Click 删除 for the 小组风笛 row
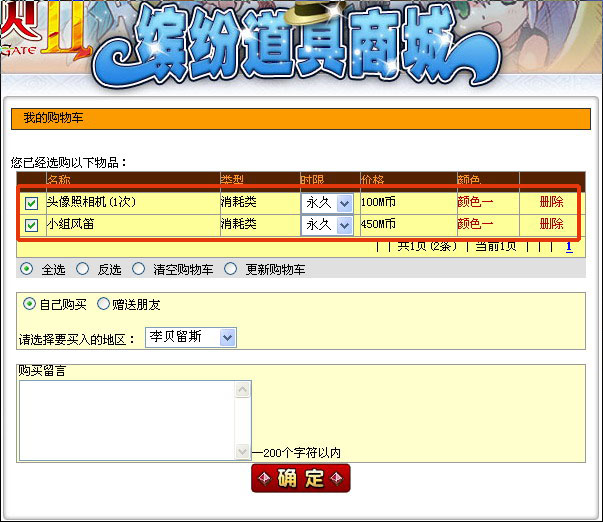Viewport: 603px width, 522px height. [551, 224]
